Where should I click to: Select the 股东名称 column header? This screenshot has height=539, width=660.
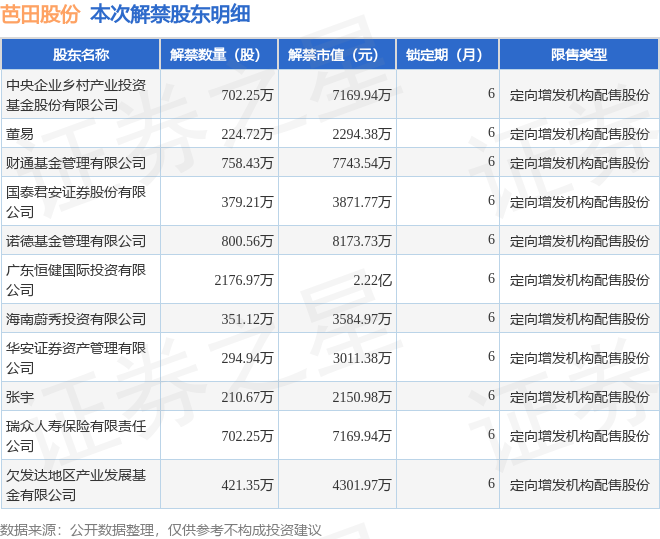(x=81, y=55)
